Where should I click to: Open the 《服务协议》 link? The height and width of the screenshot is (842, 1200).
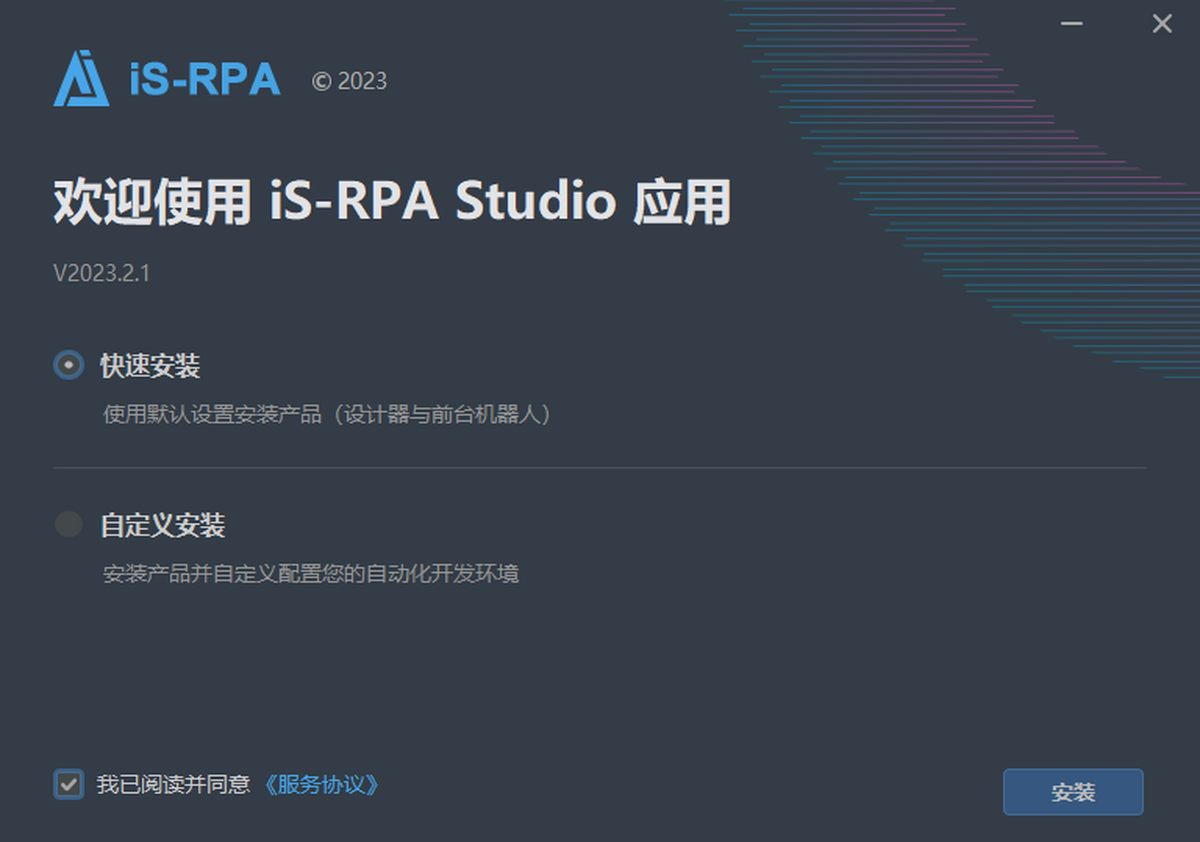click(322, 784)
